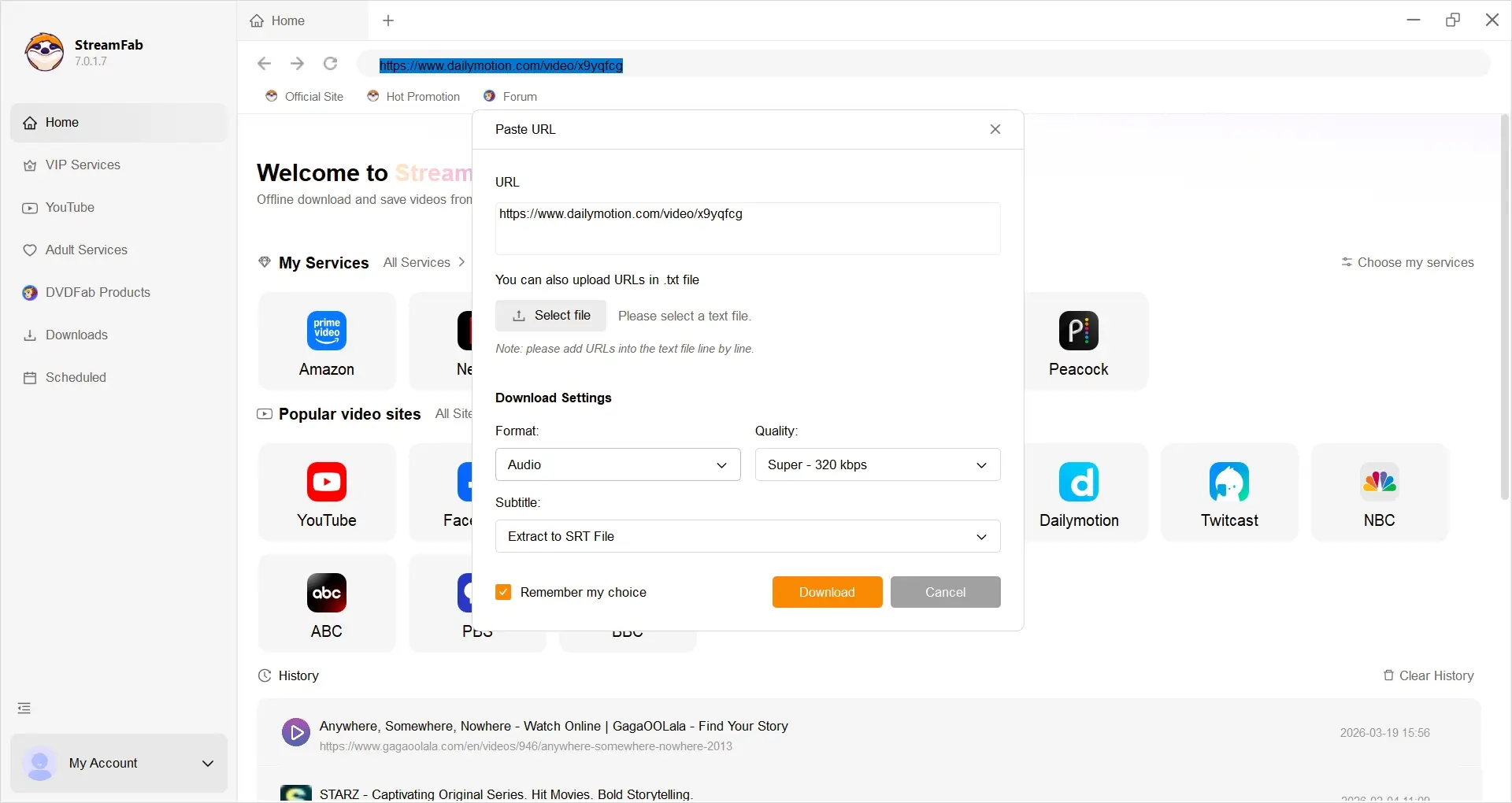
Task: Click the 'Please select a text file.' text
Action: click(x=684, y=316)
